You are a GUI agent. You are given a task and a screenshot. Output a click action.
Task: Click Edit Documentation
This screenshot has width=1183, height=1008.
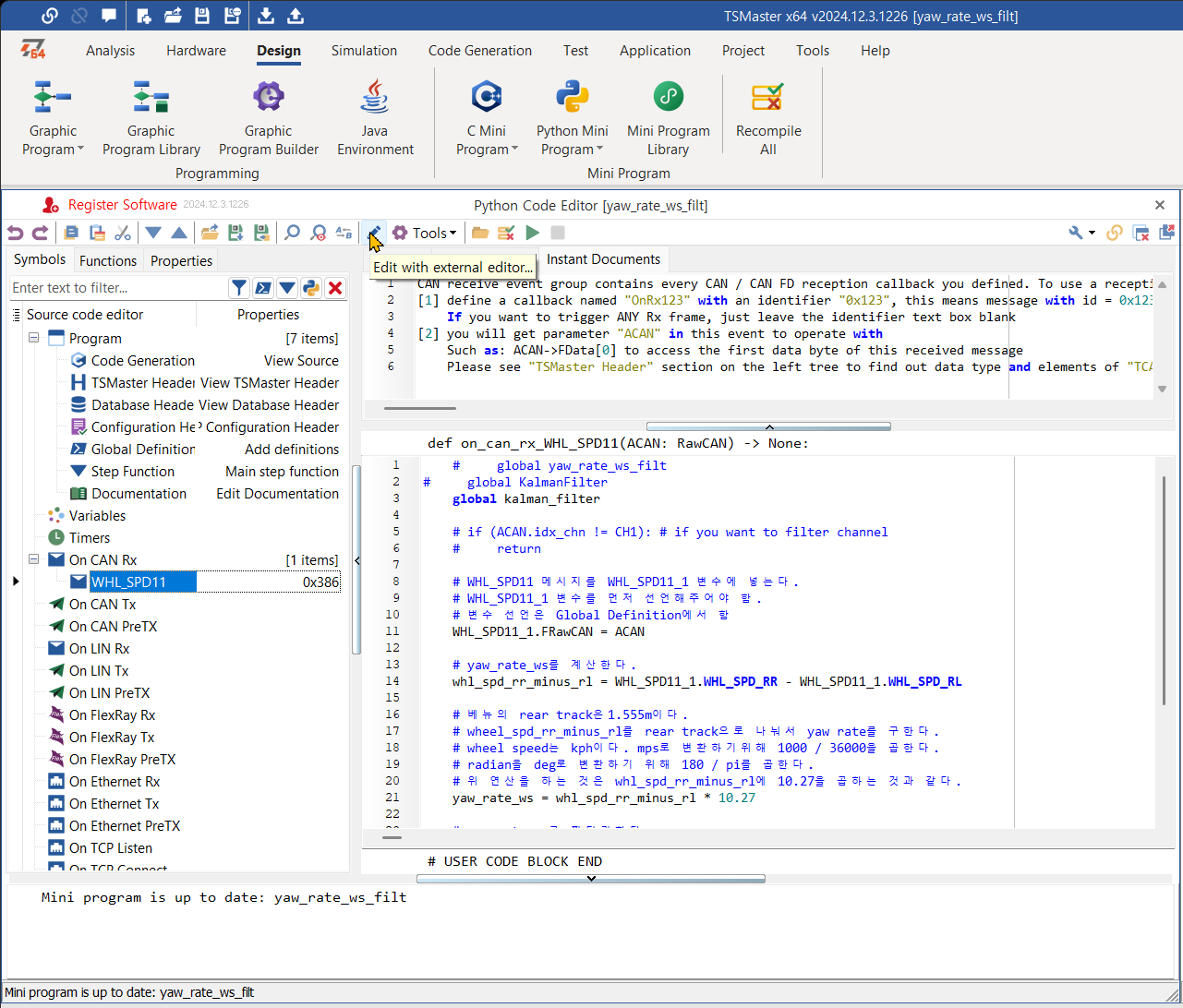[277, 494]
